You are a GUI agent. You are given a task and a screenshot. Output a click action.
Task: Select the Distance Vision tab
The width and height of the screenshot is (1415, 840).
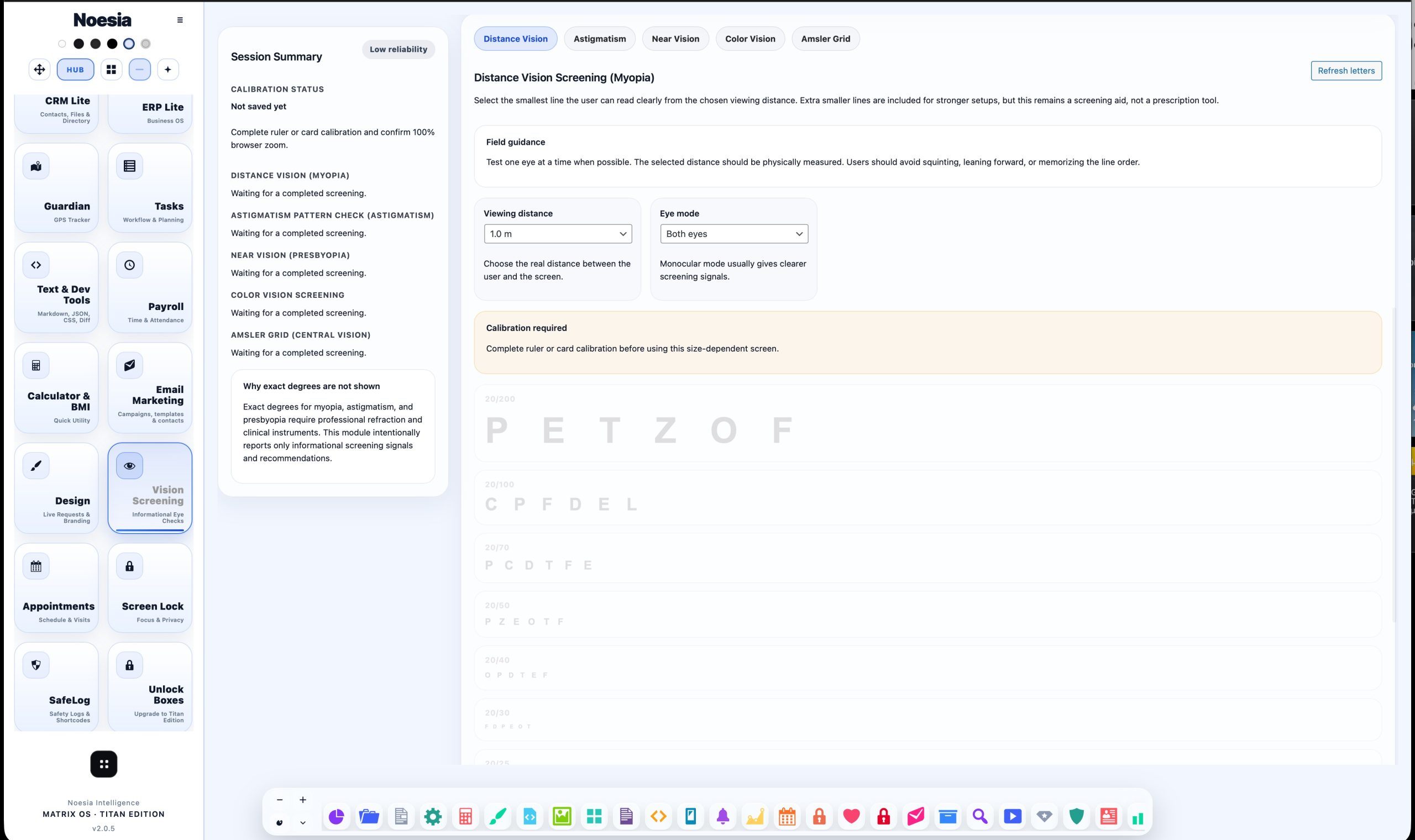516,39
